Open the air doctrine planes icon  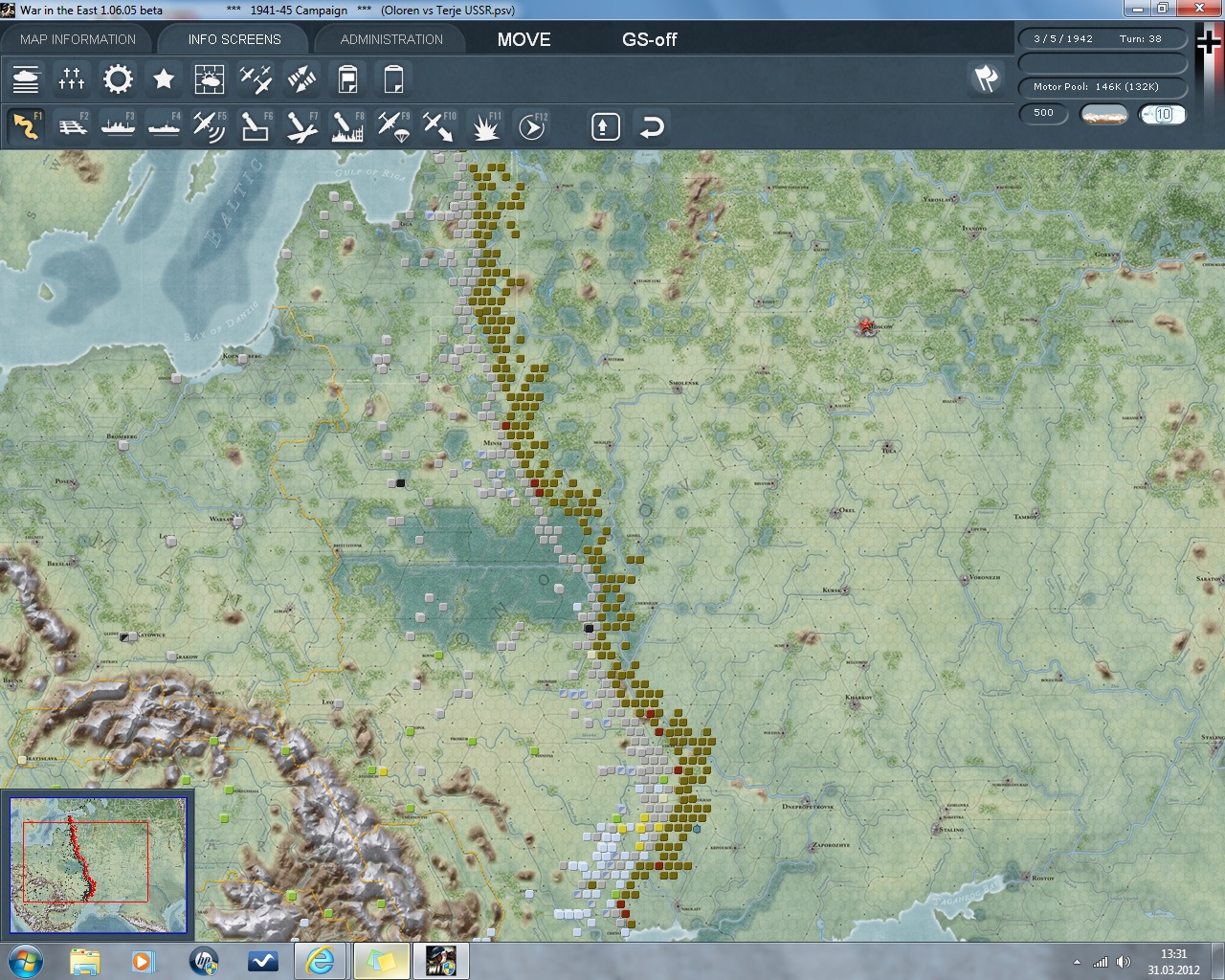coord(256,78)
